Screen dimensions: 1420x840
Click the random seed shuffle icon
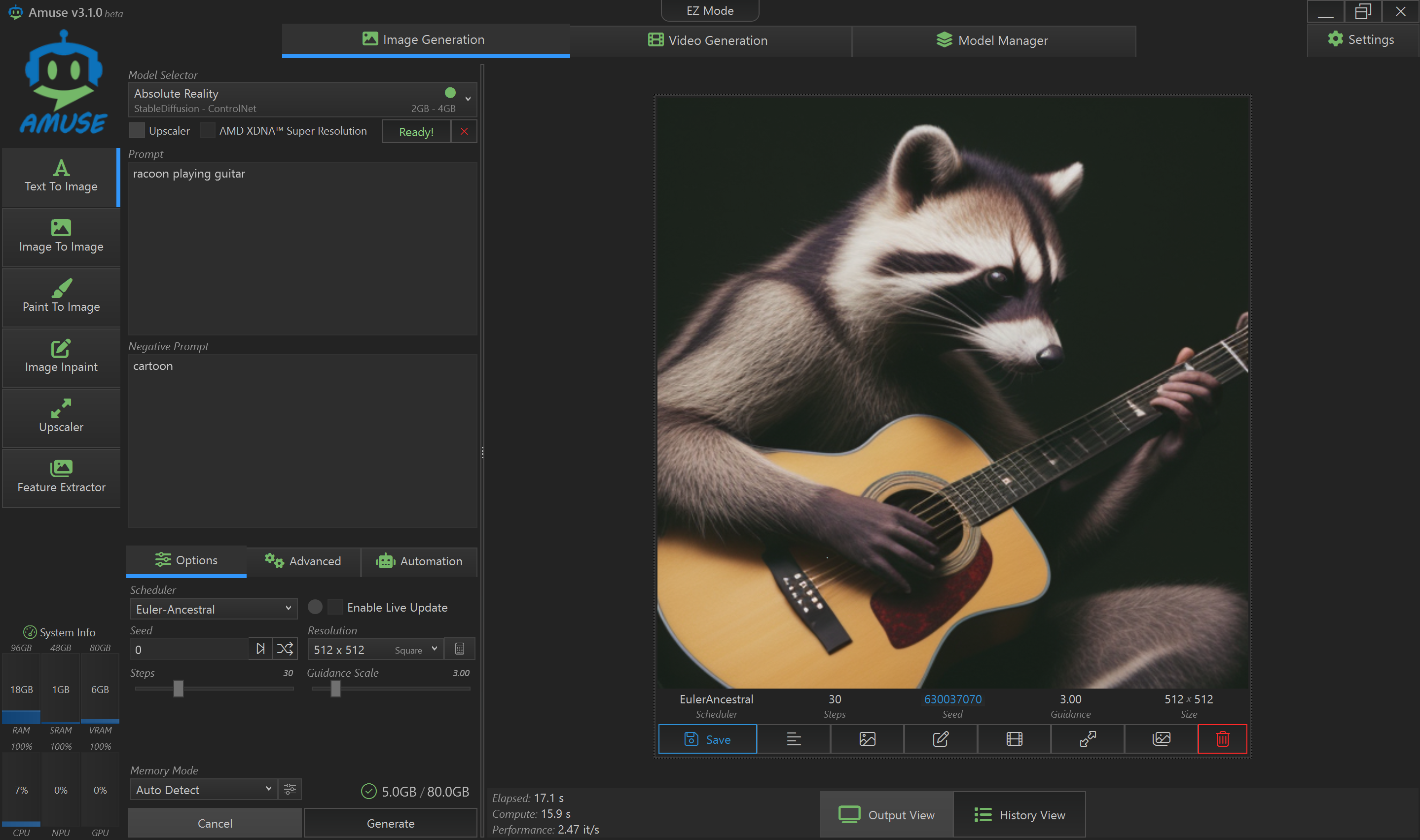(x=285, y=649)
